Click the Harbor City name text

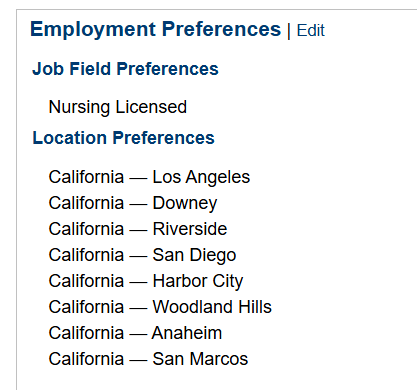(x=198, y=282)
